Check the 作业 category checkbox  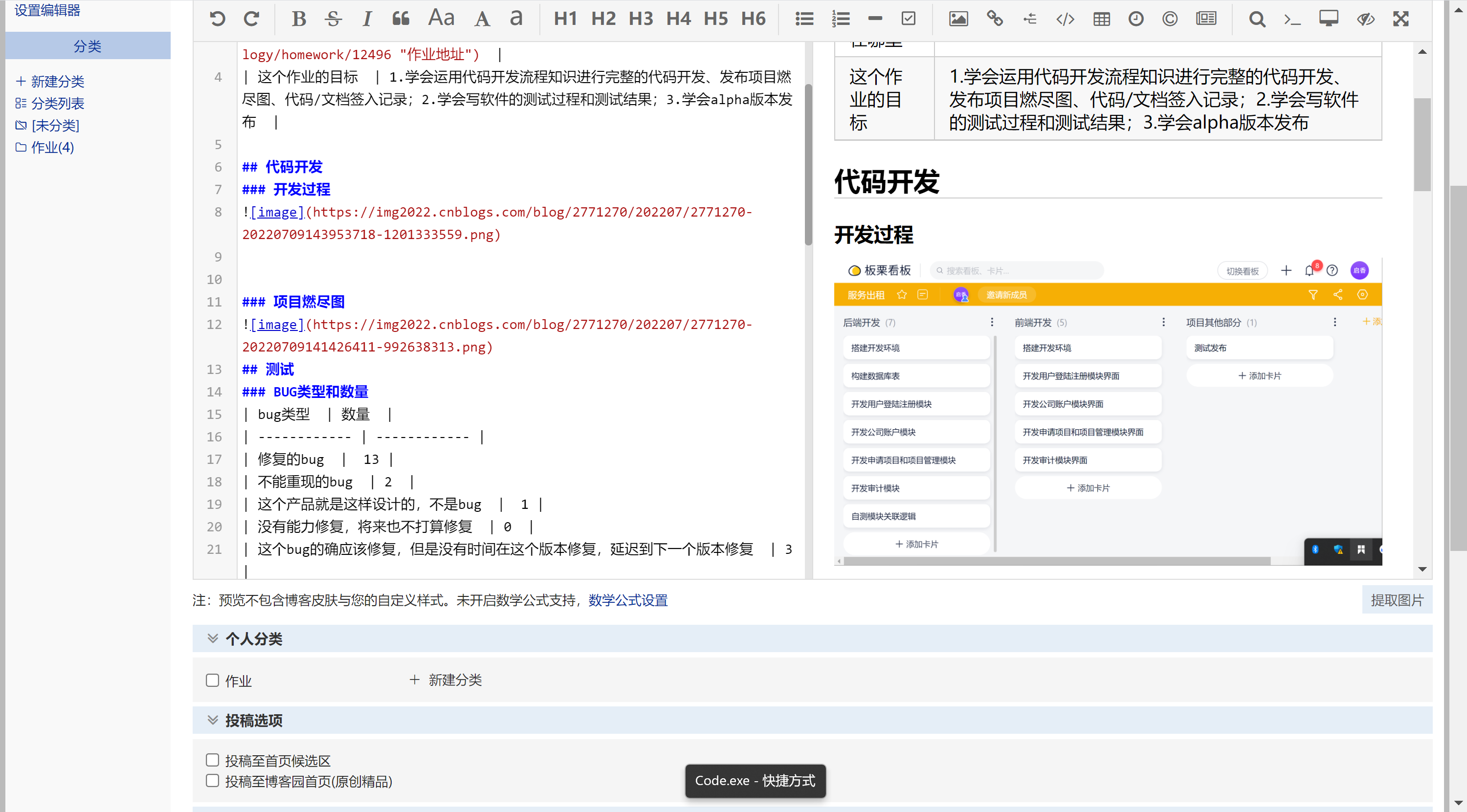(212, 680)
